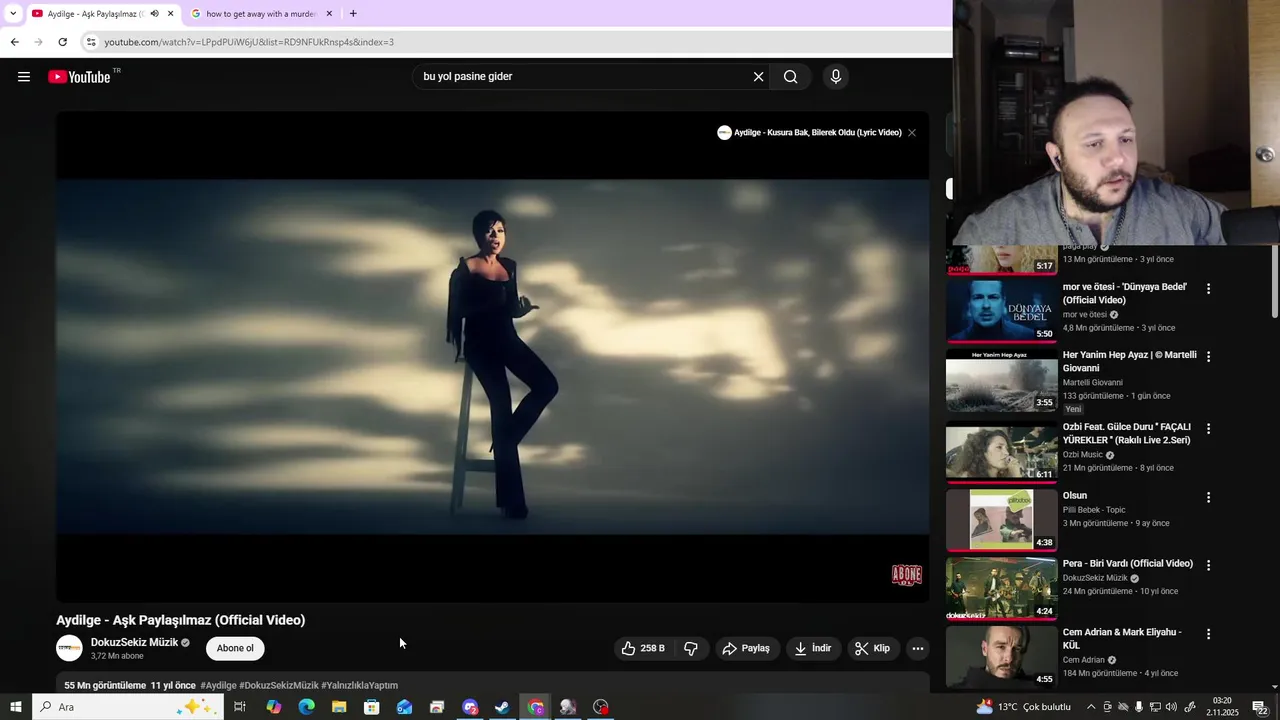The image size is (1280, 720).
Task: Go back with browser back arrow
Action: coord(14,42)
